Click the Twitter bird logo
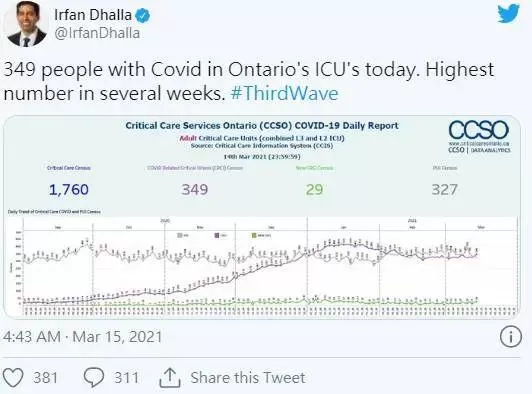Screen dimensions: 532x394 [508, 14]
